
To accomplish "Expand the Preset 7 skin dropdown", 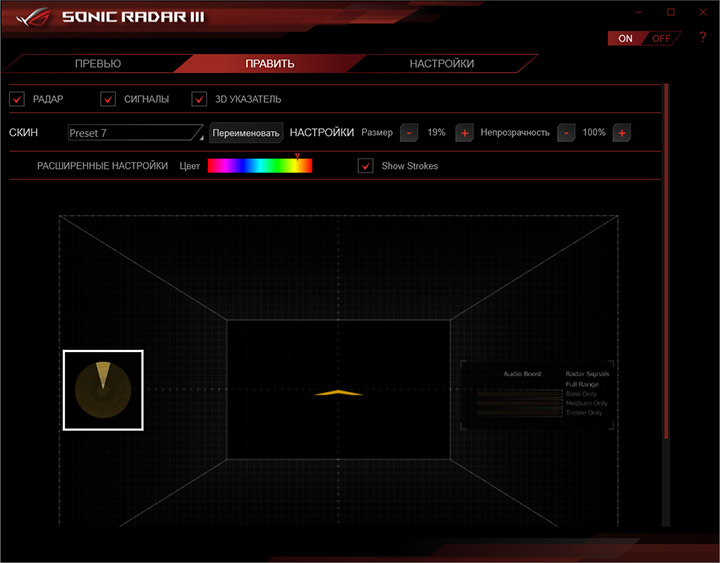I will click(135, 133).
